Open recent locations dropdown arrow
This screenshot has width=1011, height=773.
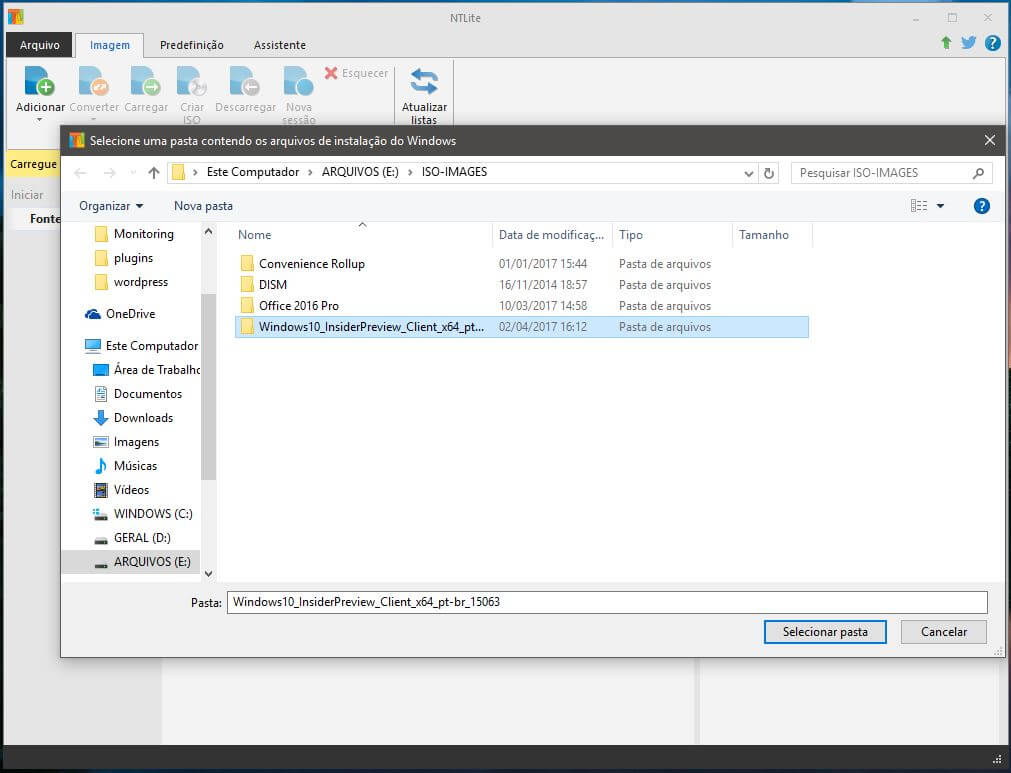point(133,173)
